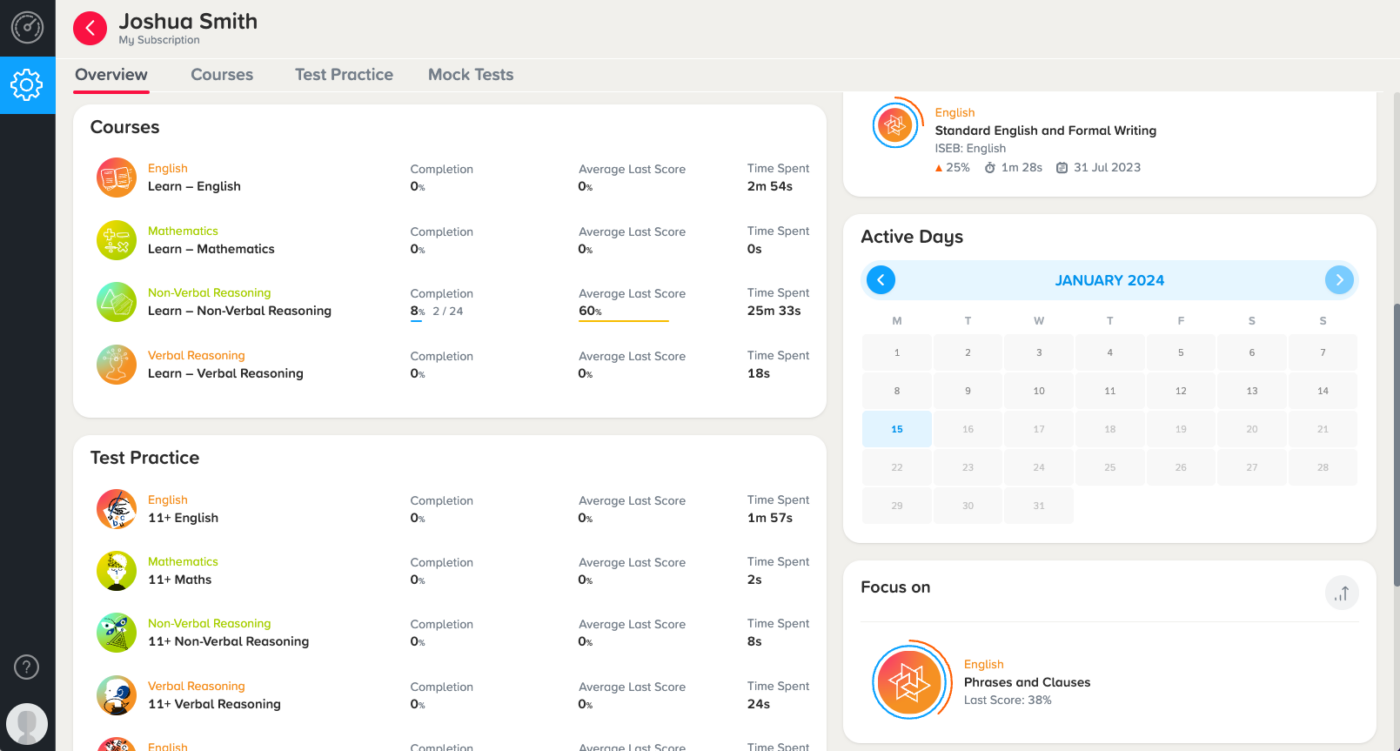The image size is (1400, 751).
Task: Click the back arrow next to Joshua Smith
Action: (89, 28)
